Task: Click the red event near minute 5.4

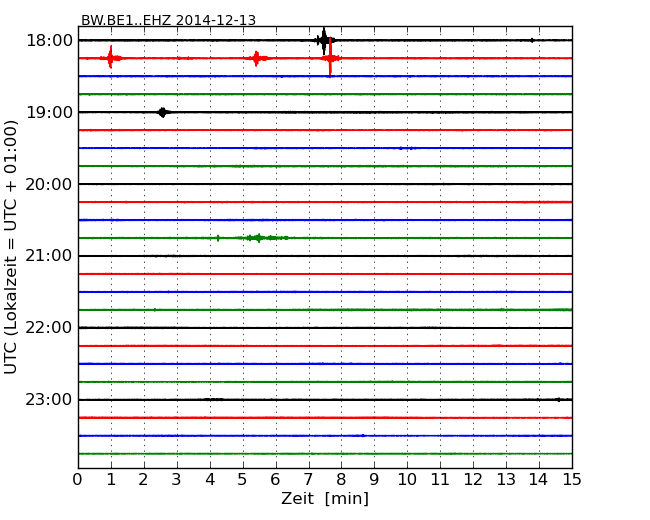Action: [x=257, y=58]
